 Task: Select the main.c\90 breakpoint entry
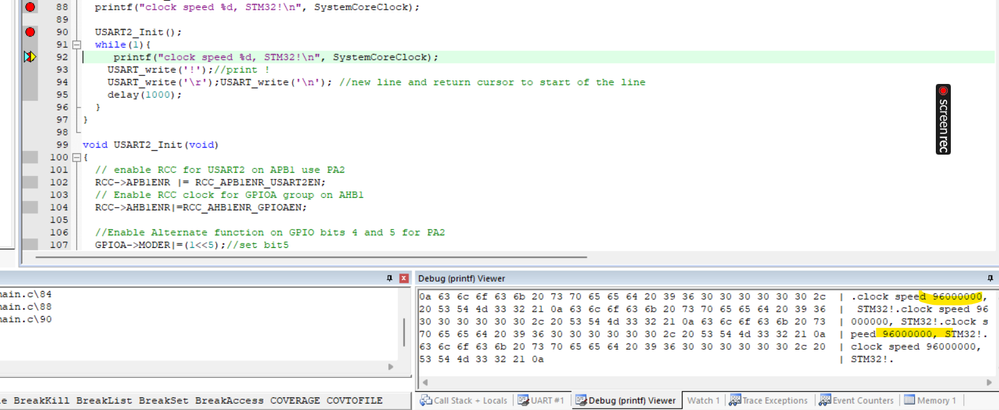(26, 319)
